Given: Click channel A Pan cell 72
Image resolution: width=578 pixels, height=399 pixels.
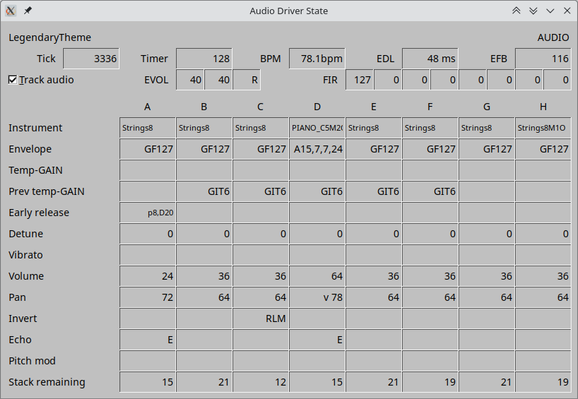Looking at the screenshot, I should (x=147, y=297).
